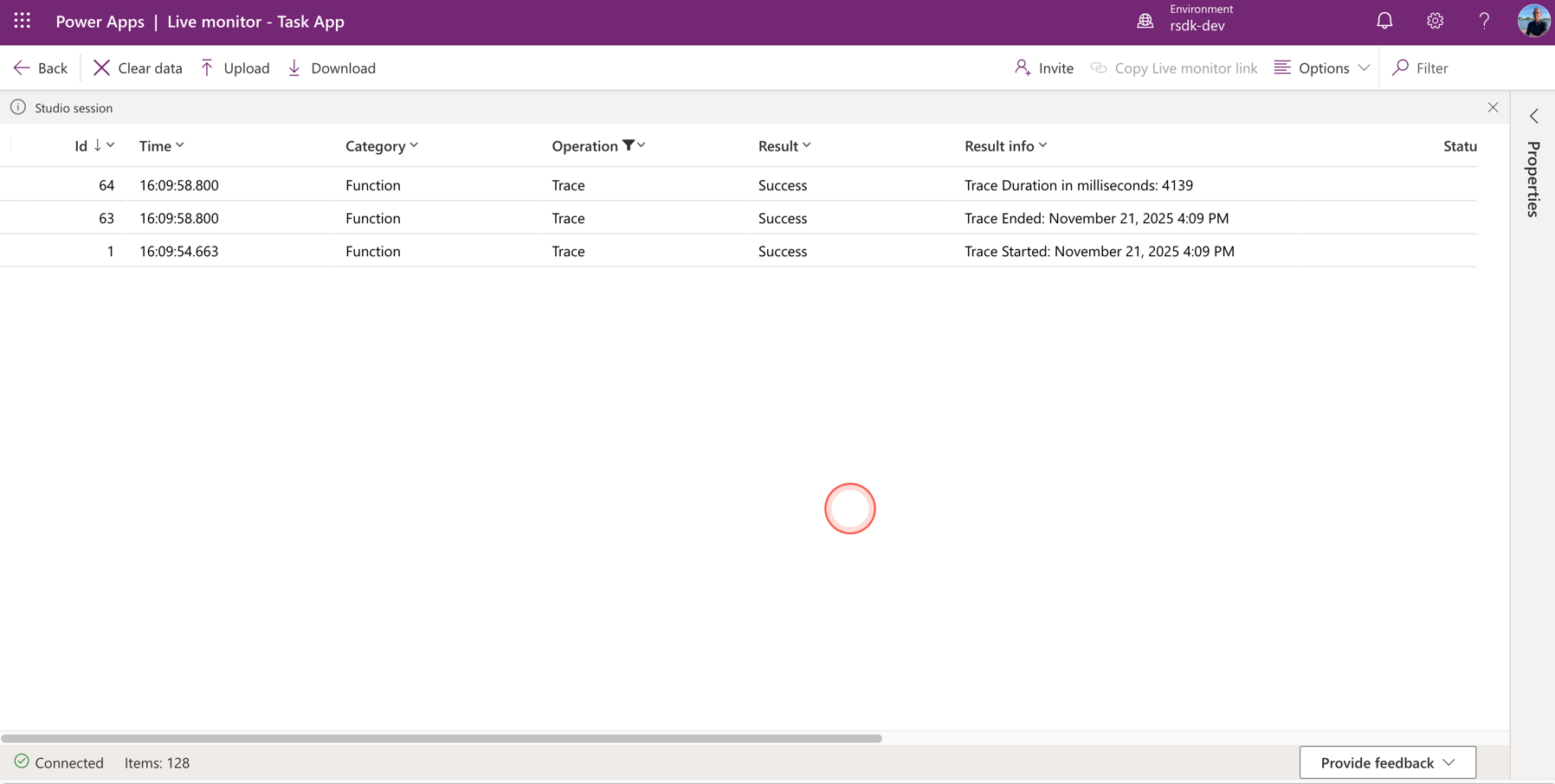Open the Category column header menu
The width and height of the screenshot is (1555, 784).
pyautogui.click(x=382, y=145)
